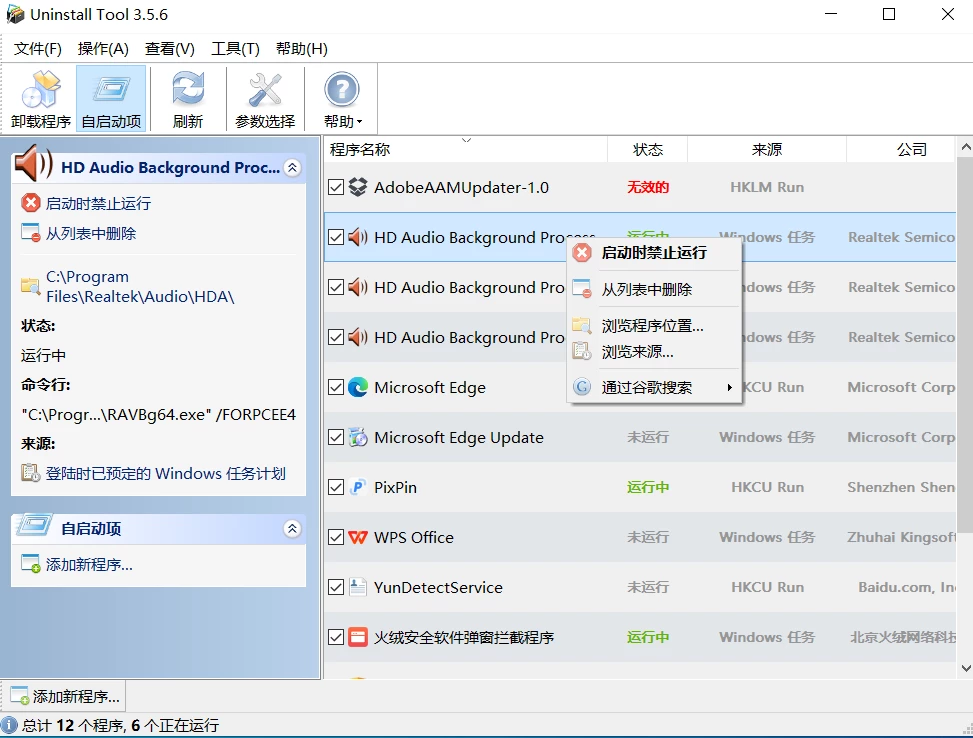
Task: Click the bottom 添加新程序... button
Action: (x=65, y=696)
